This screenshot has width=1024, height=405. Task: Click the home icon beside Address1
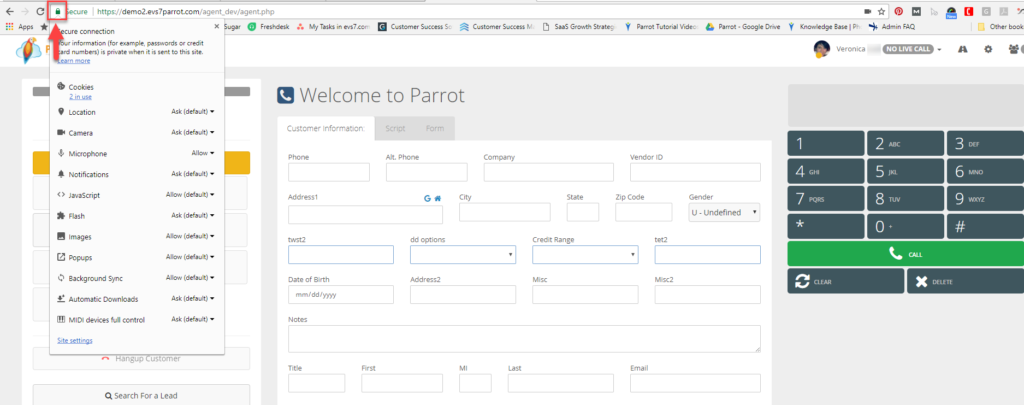[x=438, y=197]
